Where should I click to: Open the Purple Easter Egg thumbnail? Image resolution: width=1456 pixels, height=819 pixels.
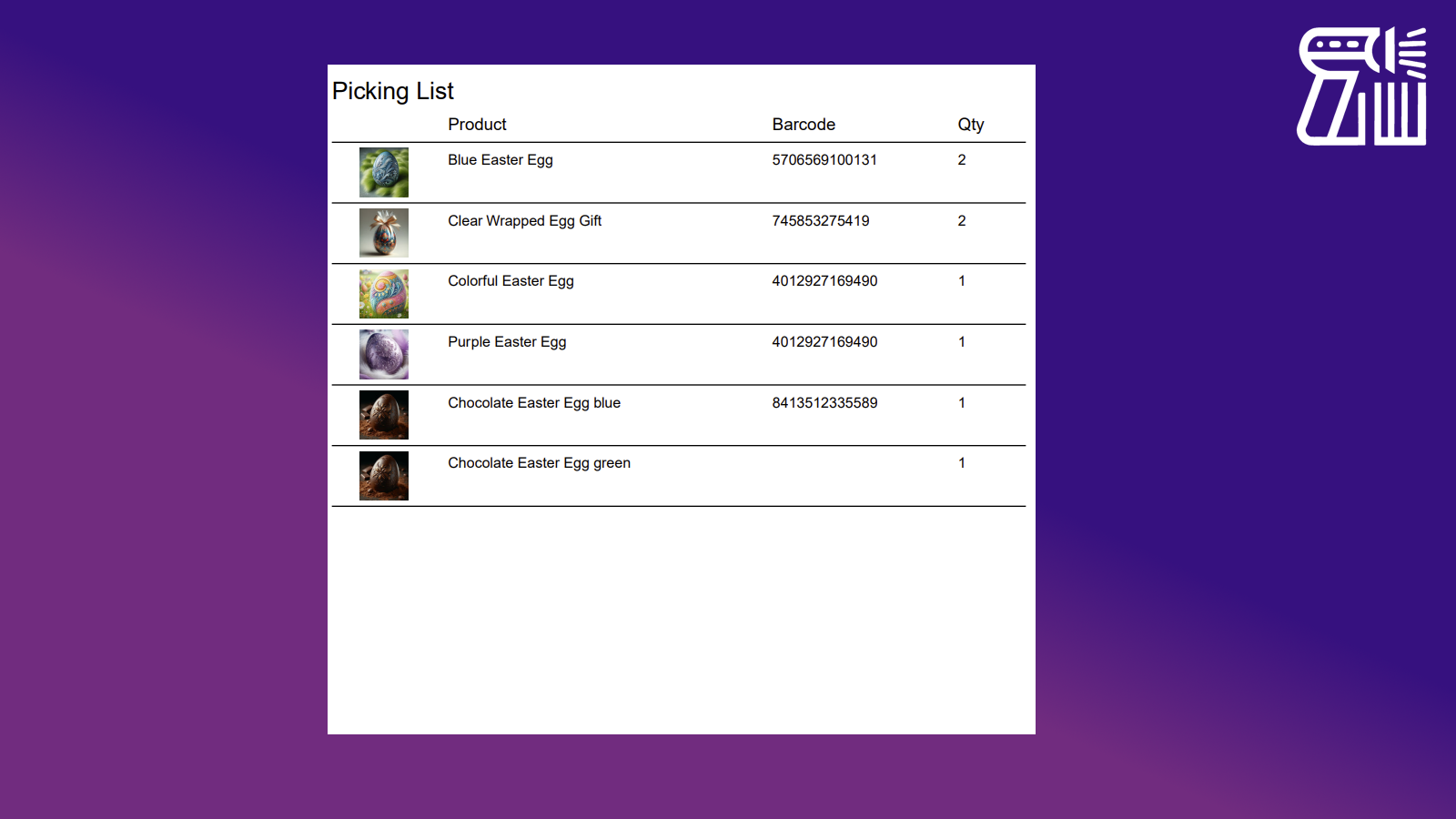(x=384, y=355)
